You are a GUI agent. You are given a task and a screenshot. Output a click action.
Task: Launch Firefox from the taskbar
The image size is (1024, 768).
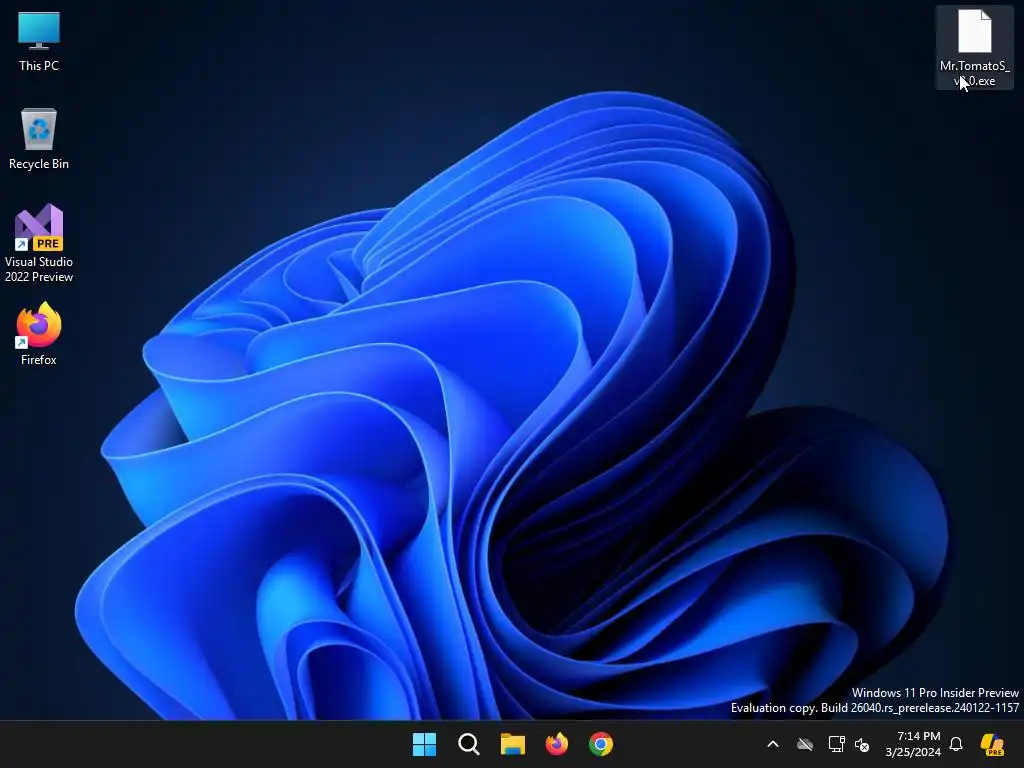(x=556, y=744)
